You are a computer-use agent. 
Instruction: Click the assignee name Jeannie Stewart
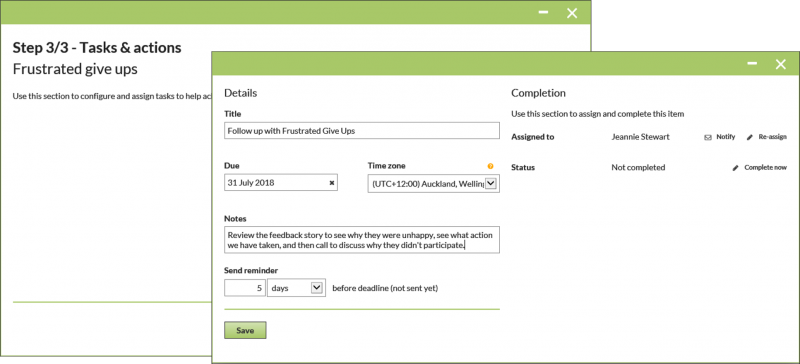[x=640, y=137]
